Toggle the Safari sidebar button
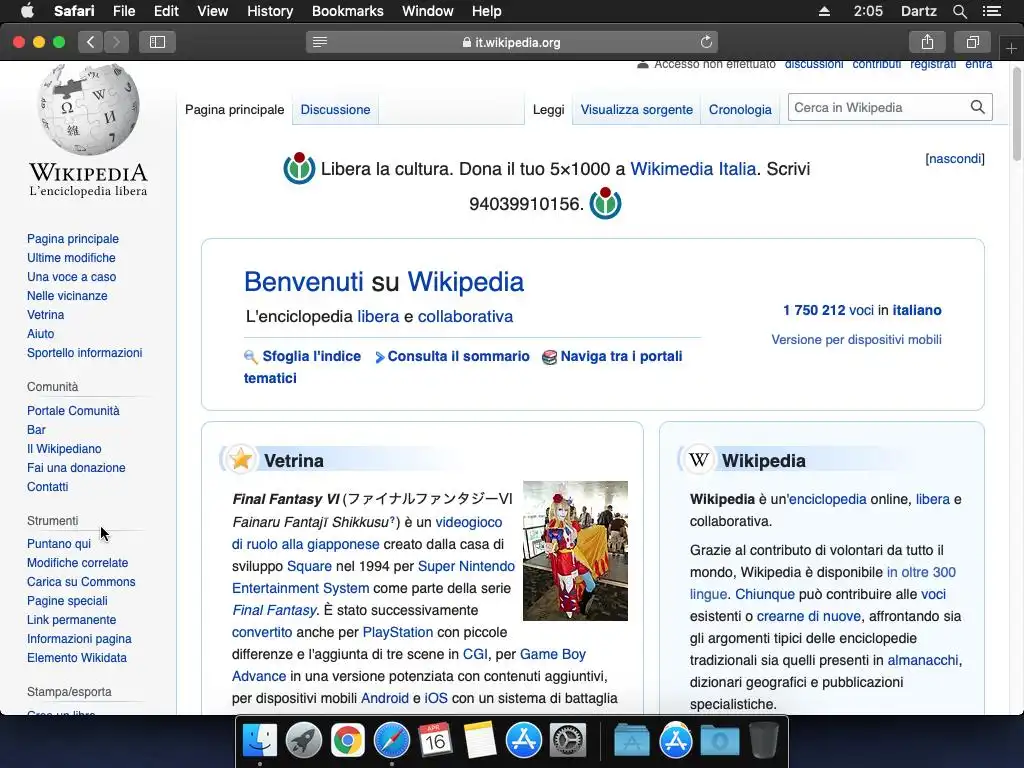 (157, 42)
